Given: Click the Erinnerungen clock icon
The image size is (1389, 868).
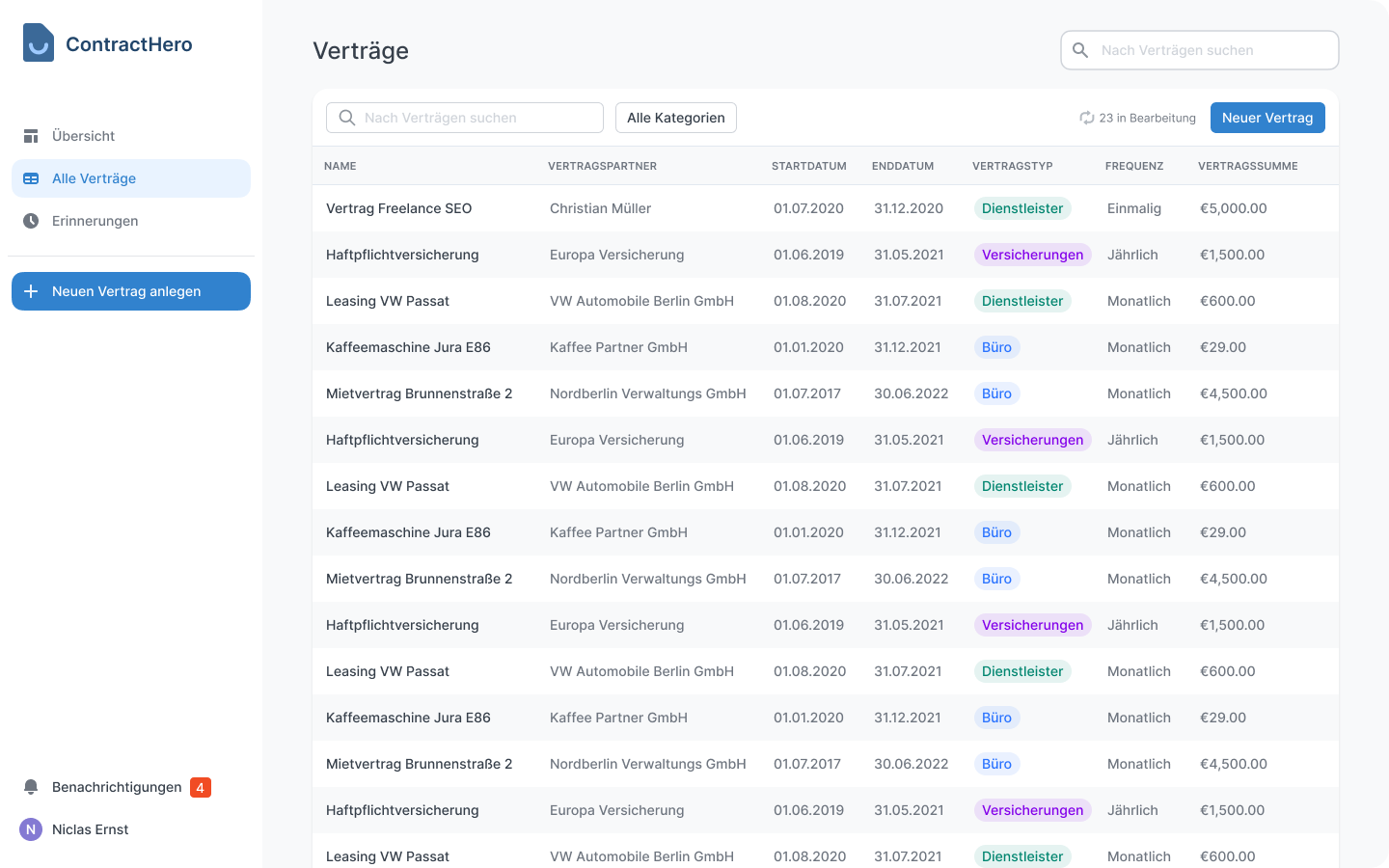Looking at the screenshot, I should 31,221.
